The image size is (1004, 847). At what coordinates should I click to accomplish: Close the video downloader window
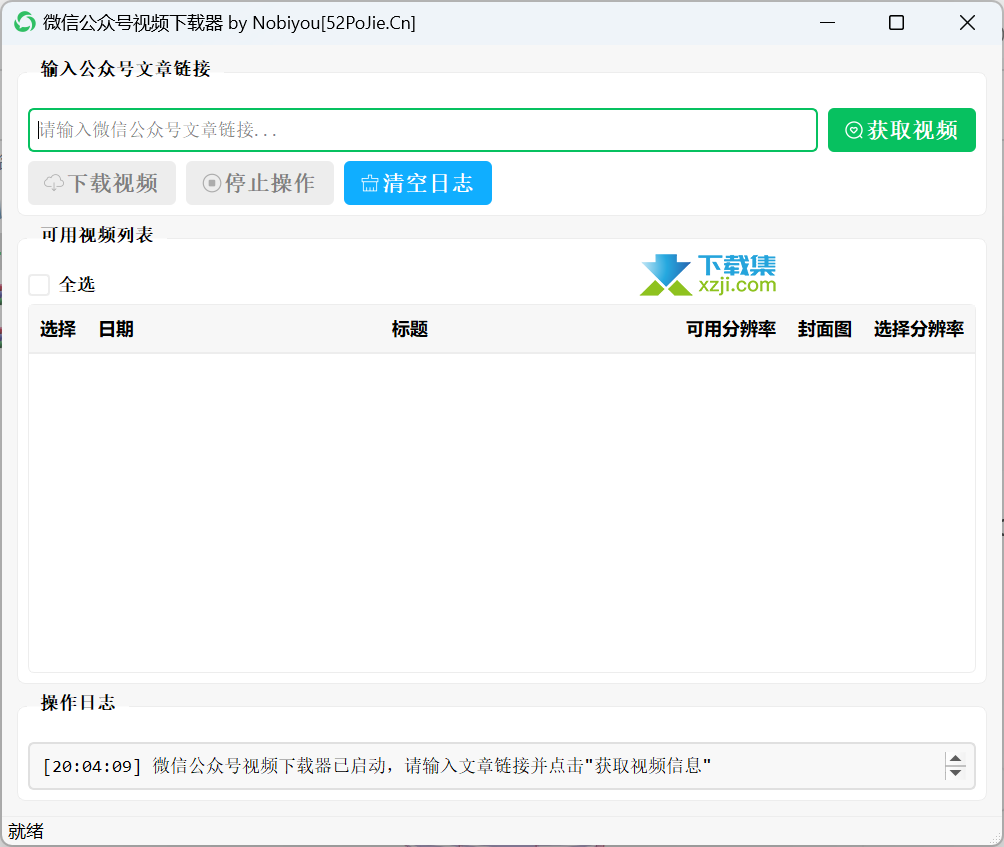pyautogui.click(x=967, y=22)
